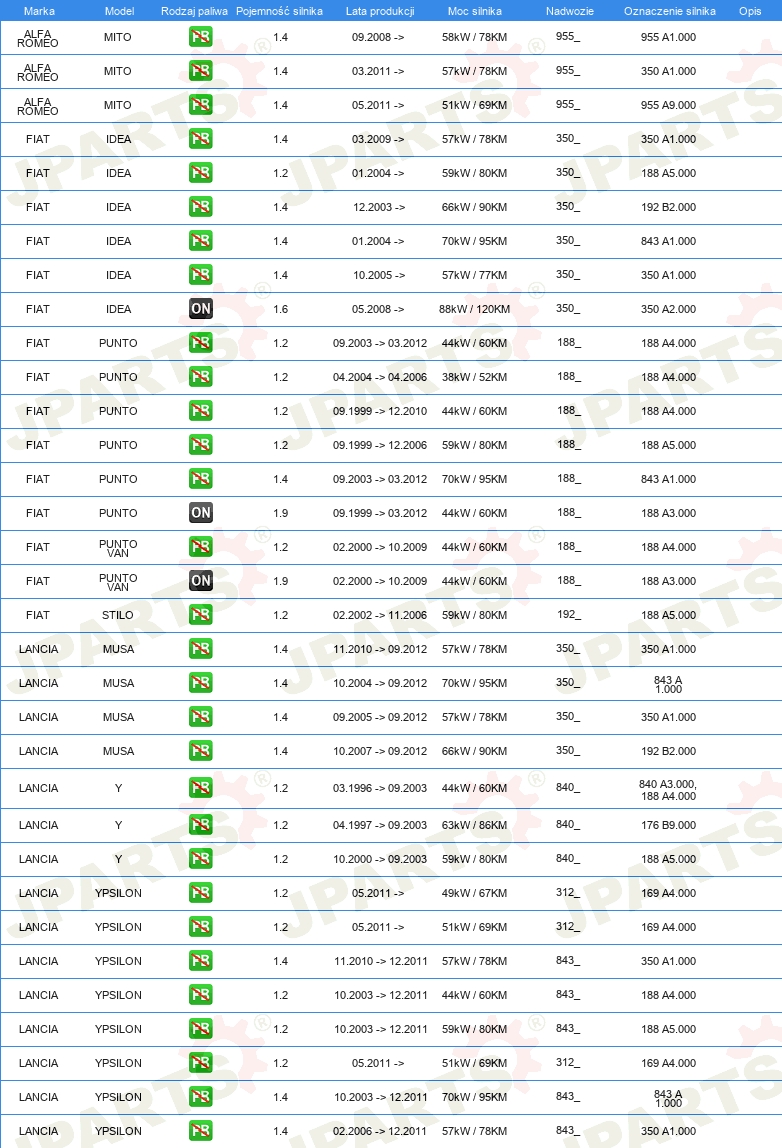Click petrol icon in MUSA 11.2010 row
The height and width of the screenshot is (1148, 782).
[x=201, y=649]
